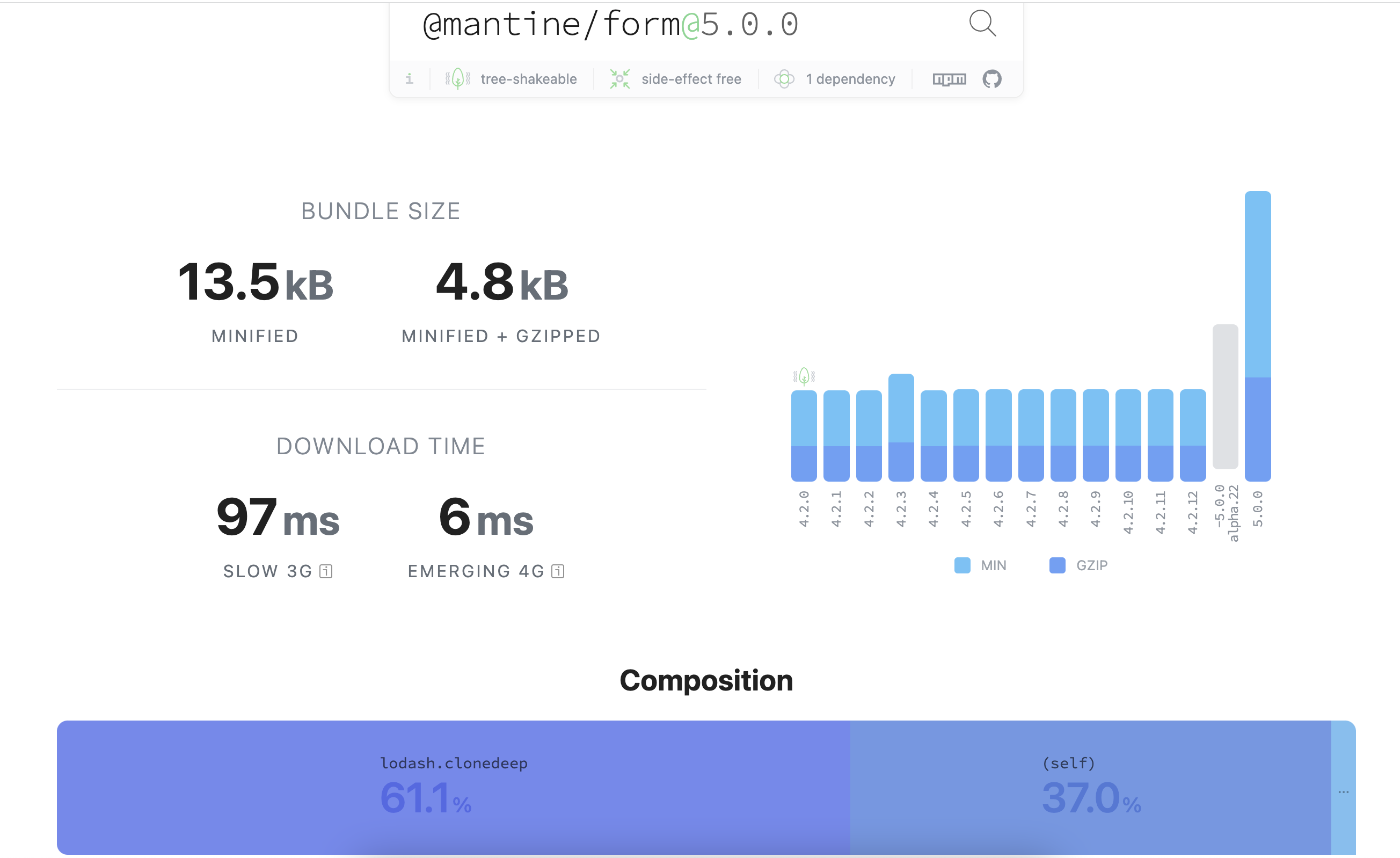Image resolution: width=1400 pixels, height=858 pixels.
Task: Click the tree-shakeable badge icon
Action: [x=457, y=78]
